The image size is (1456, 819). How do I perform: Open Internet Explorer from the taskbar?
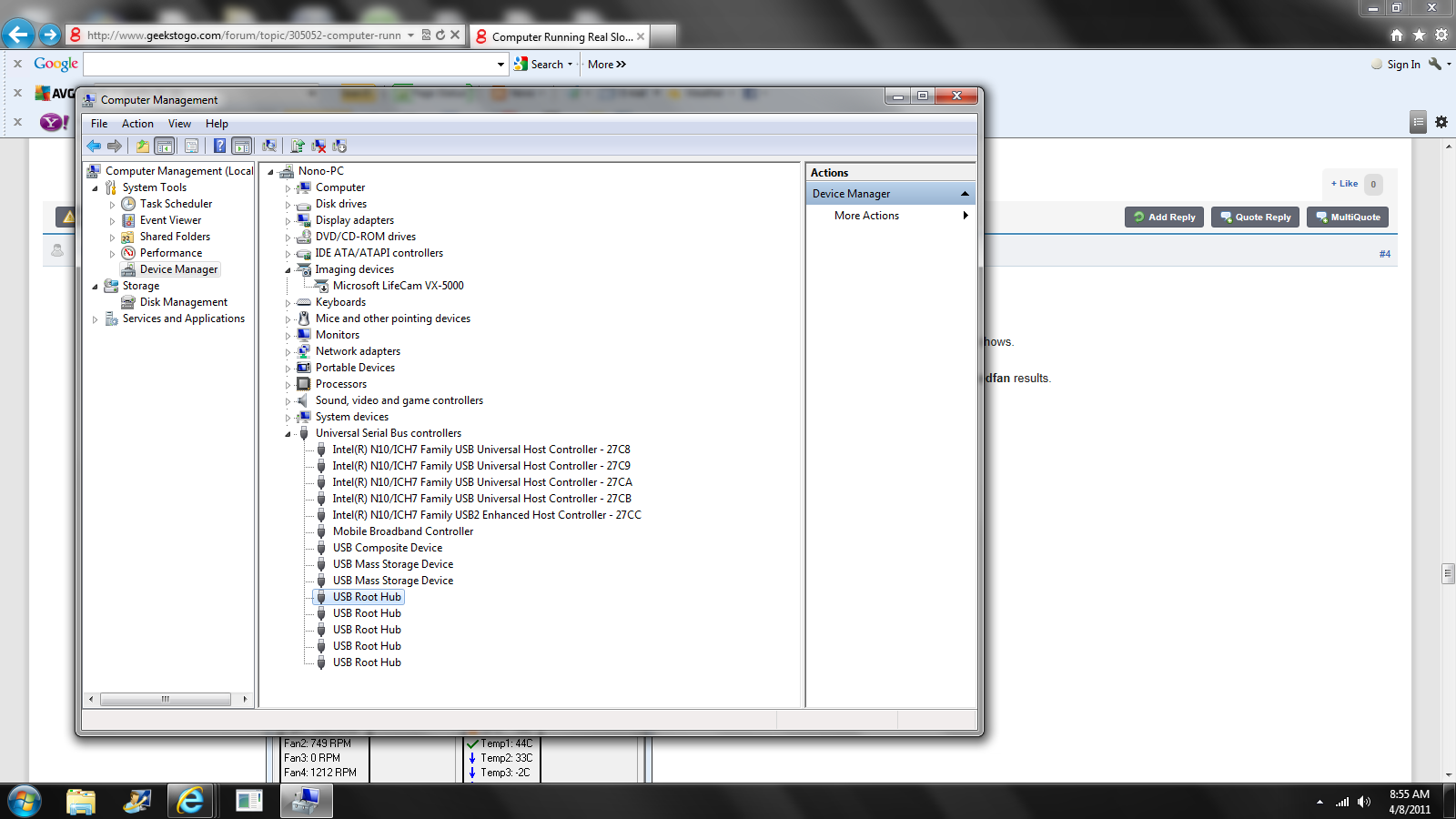tap(190, 801)
